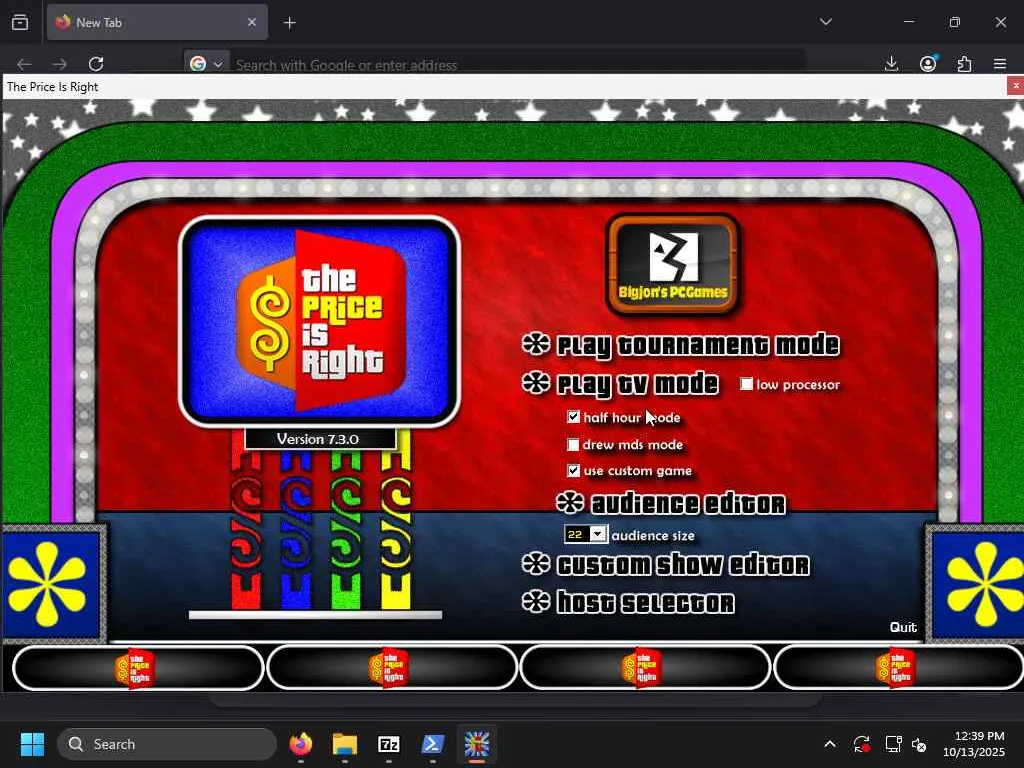Viewport: 1024px width, 768px height.
Task: Open the Custom Show Editor
Action: (683, 565)
